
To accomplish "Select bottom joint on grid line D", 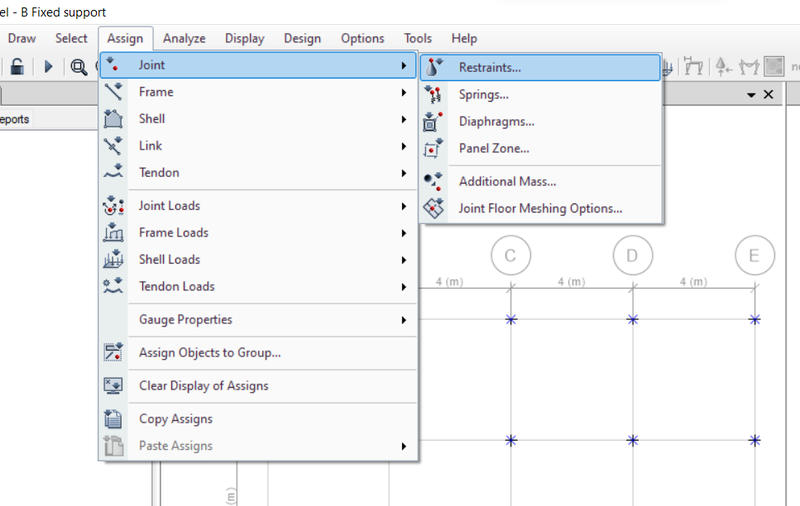I will click(x=633, y=440).
